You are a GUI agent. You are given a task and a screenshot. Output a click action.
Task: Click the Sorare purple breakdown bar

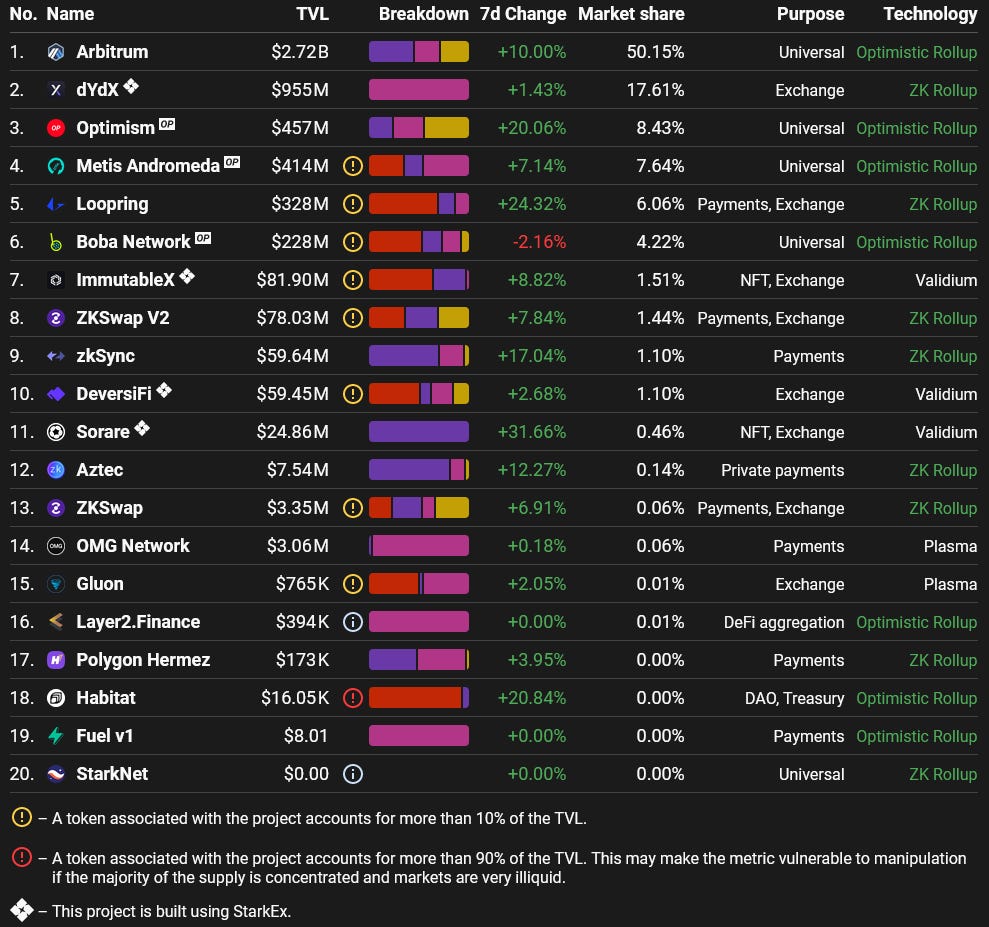coord(419,432)
